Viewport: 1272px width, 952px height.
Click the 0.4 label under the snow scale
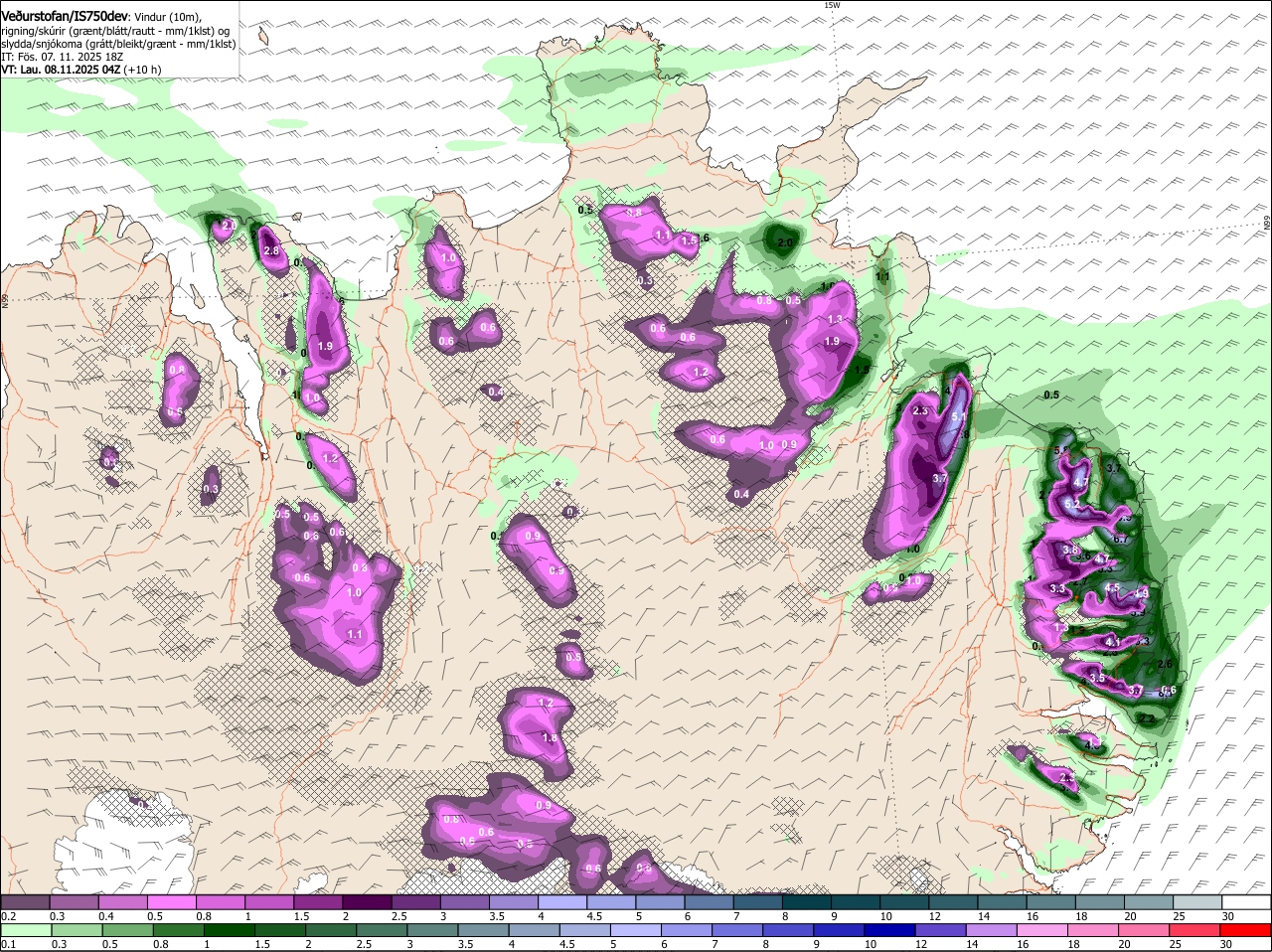click(x=106, y=916)
